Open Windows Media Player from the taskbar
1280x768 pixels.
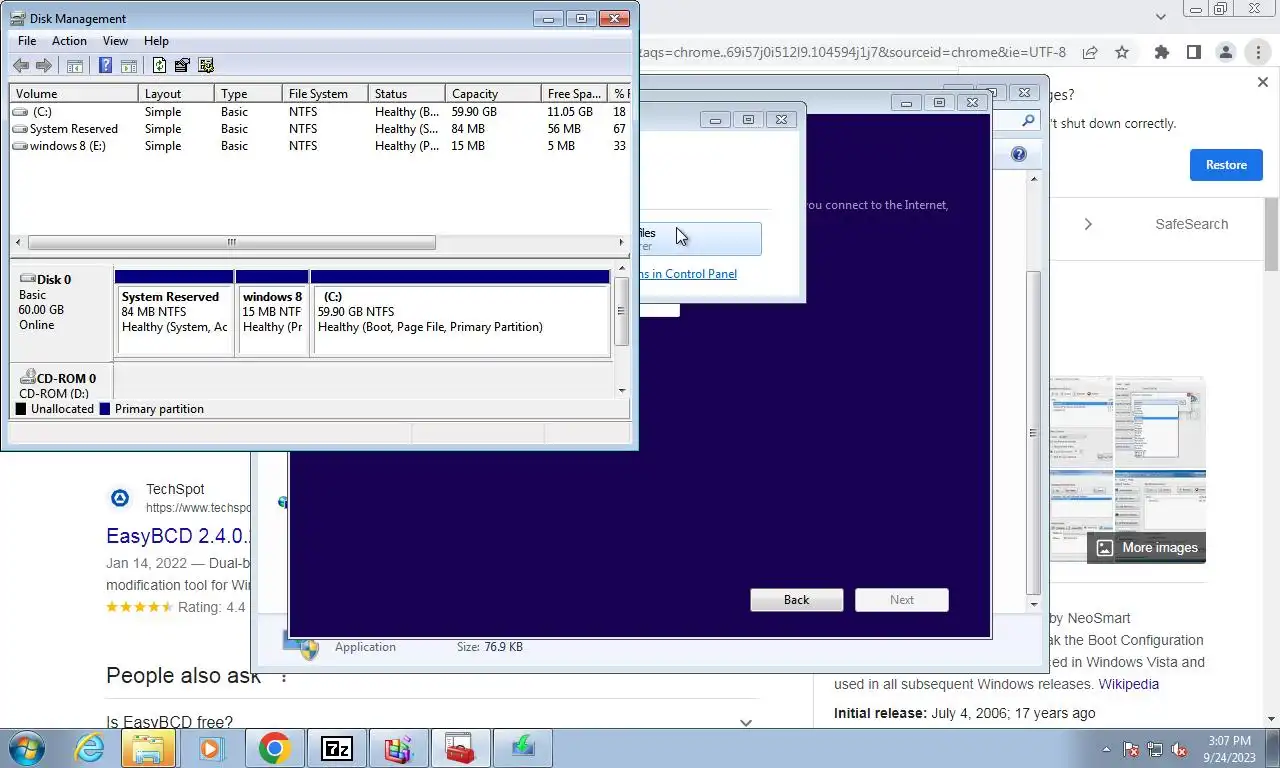[210, 749]
